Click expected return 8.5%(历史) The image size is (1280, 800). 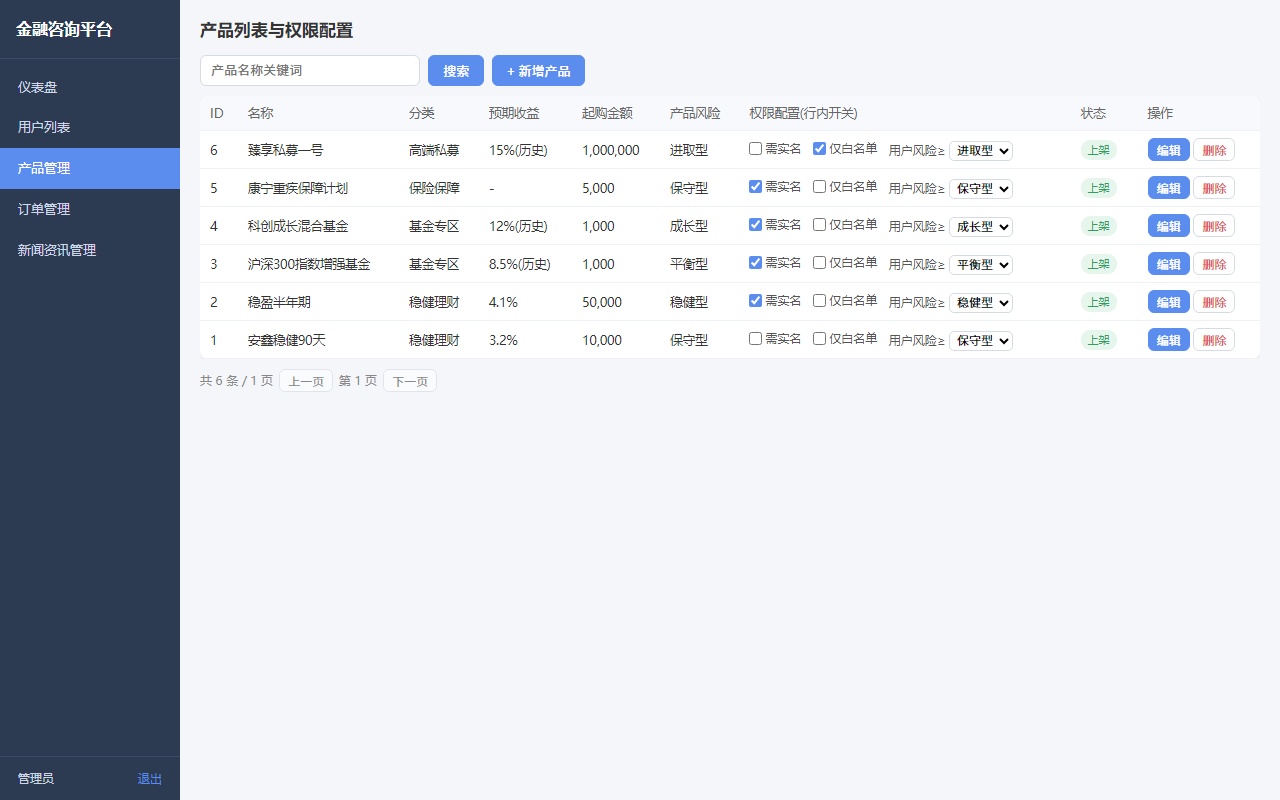coord(520,264)
